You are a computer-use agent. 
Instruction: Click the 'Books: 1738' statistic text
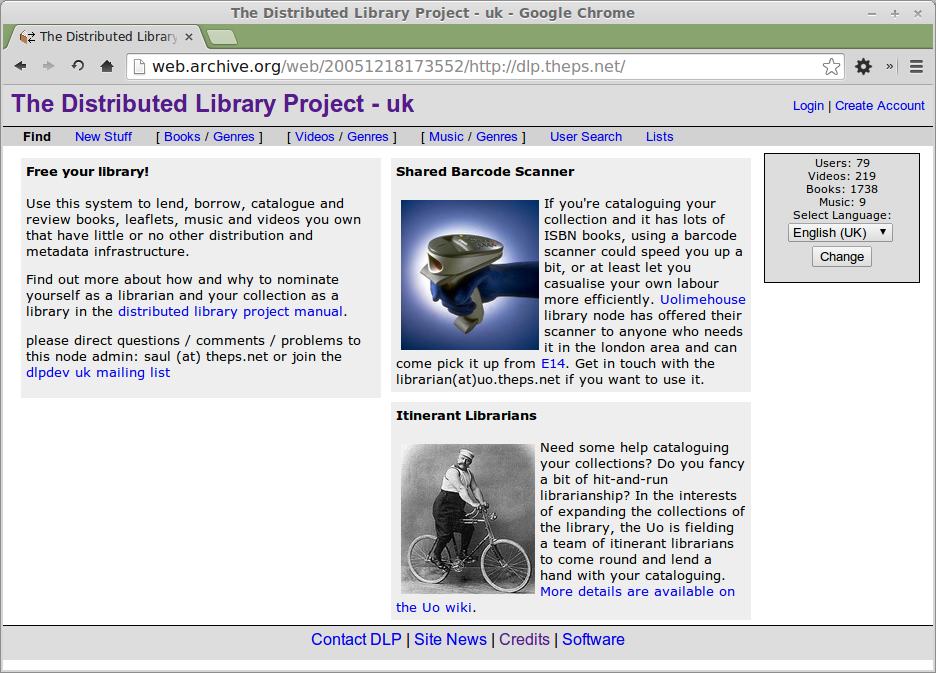click(x=842, y=189)
